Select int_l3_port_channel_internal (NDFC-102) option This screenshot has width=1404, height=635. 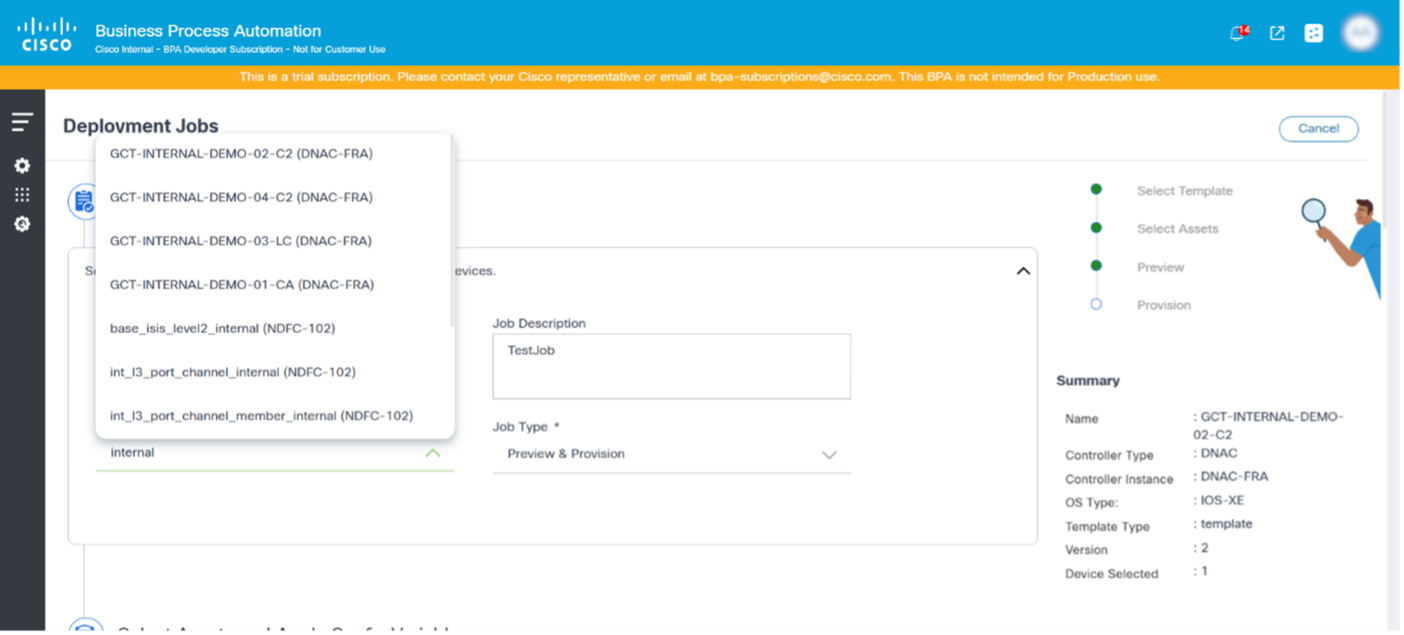273,372
